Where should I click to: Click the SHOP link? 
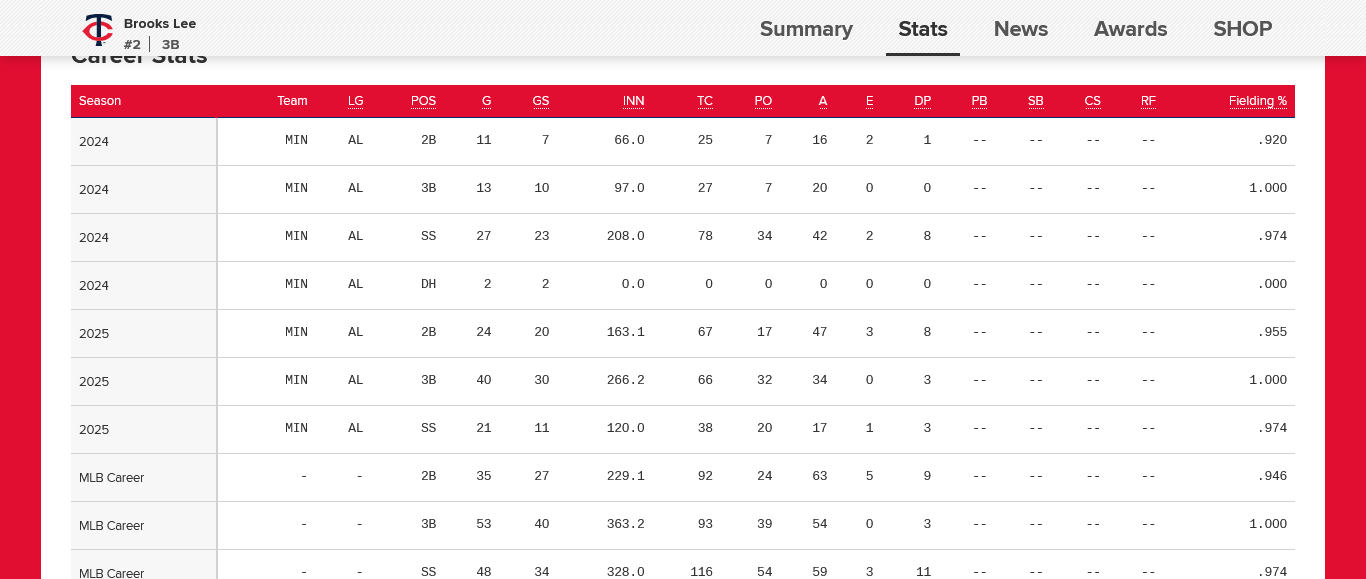(1242, 29)
